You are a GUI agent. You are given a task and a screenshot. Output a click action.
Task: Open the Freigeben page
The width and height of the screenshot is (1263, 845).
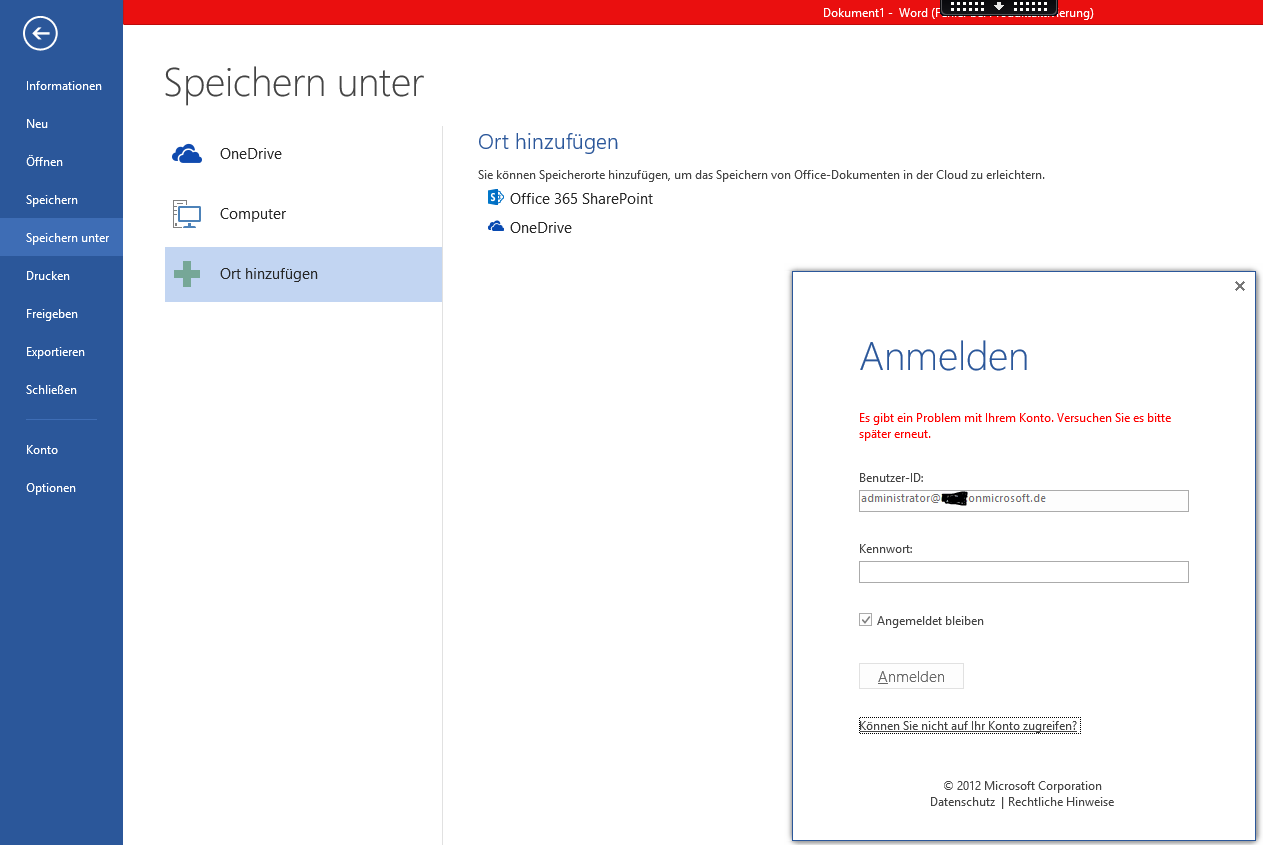[62, 314]
